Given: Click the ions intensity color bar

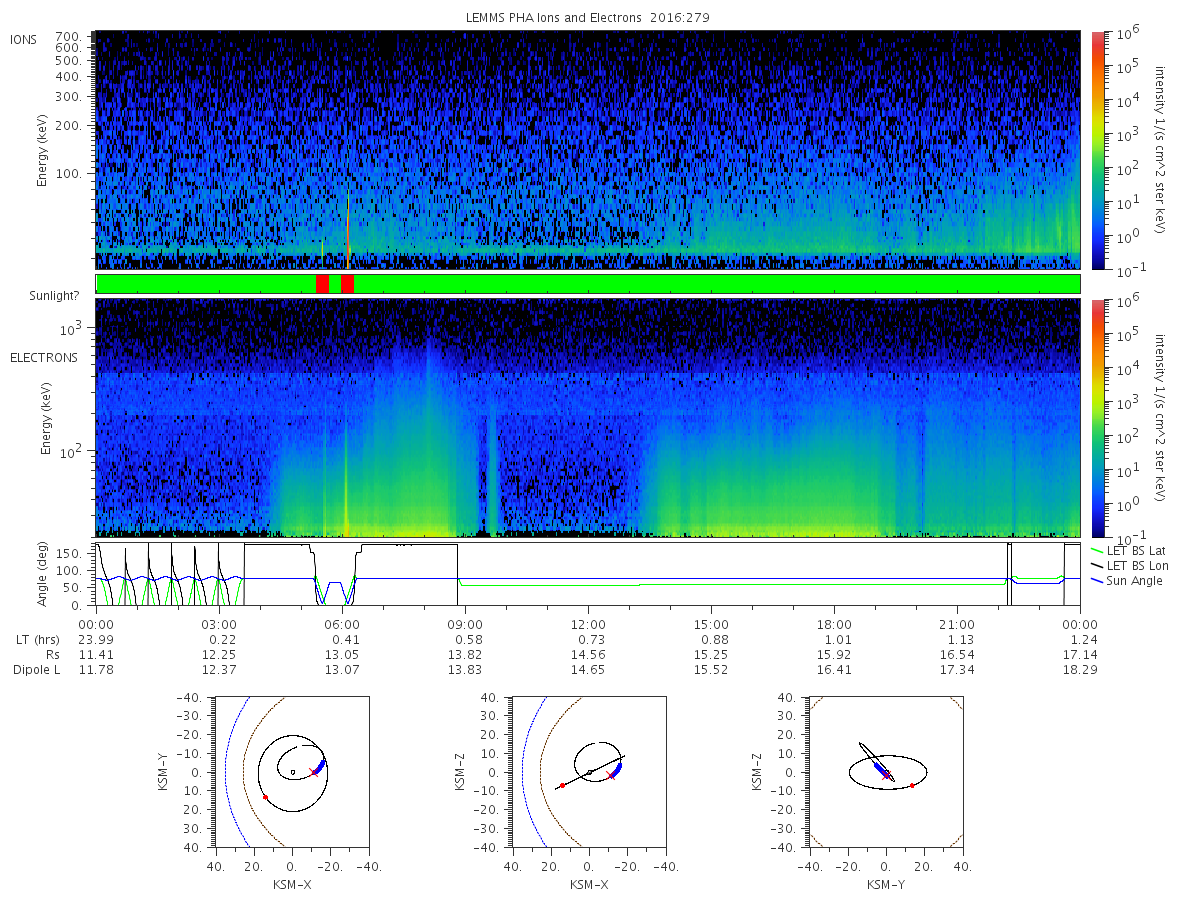Looking at the screenshot, I should 1097,150.
